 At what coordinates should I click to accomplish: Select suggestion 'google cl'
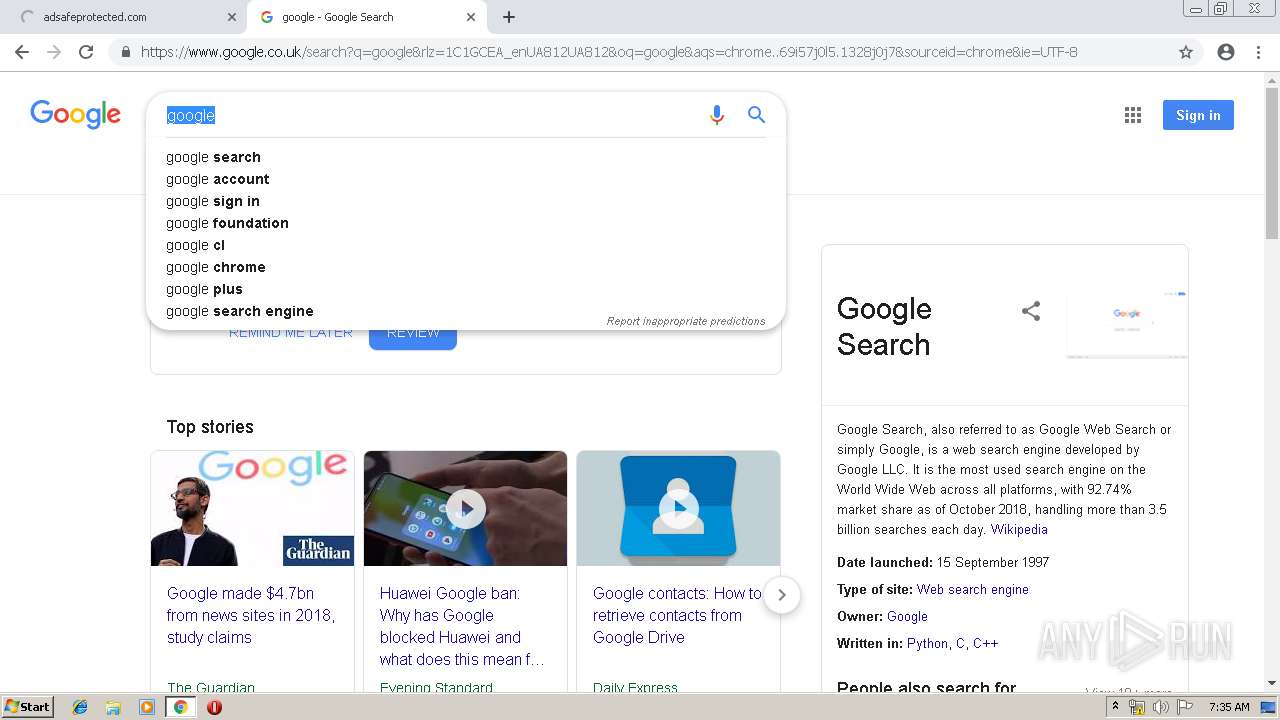pos(466,245)
